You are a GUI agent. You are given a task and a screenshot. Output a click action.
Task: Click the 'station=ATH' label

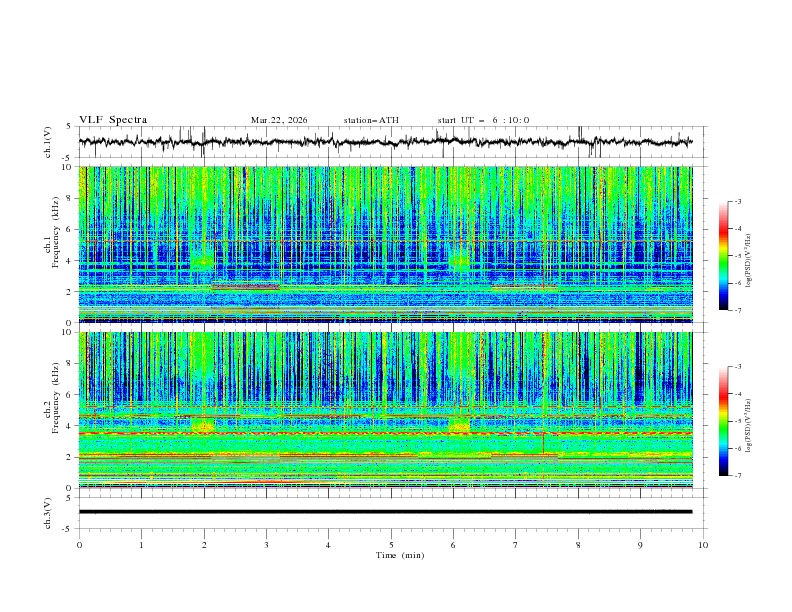(x=371, y=120)
